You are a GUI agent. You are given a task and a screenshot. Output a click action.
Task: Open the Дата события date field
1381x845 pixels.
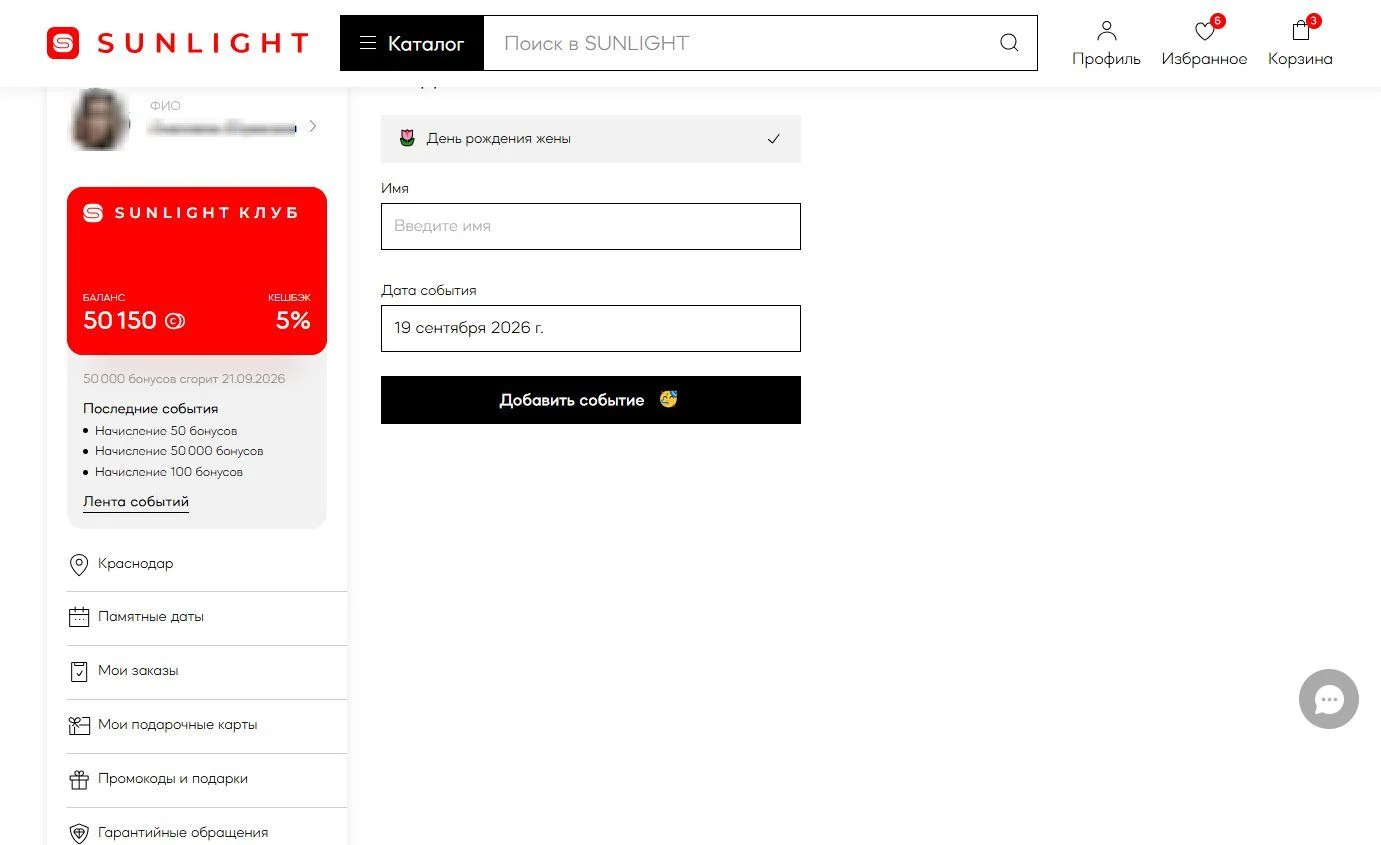(x=591, y=328)
